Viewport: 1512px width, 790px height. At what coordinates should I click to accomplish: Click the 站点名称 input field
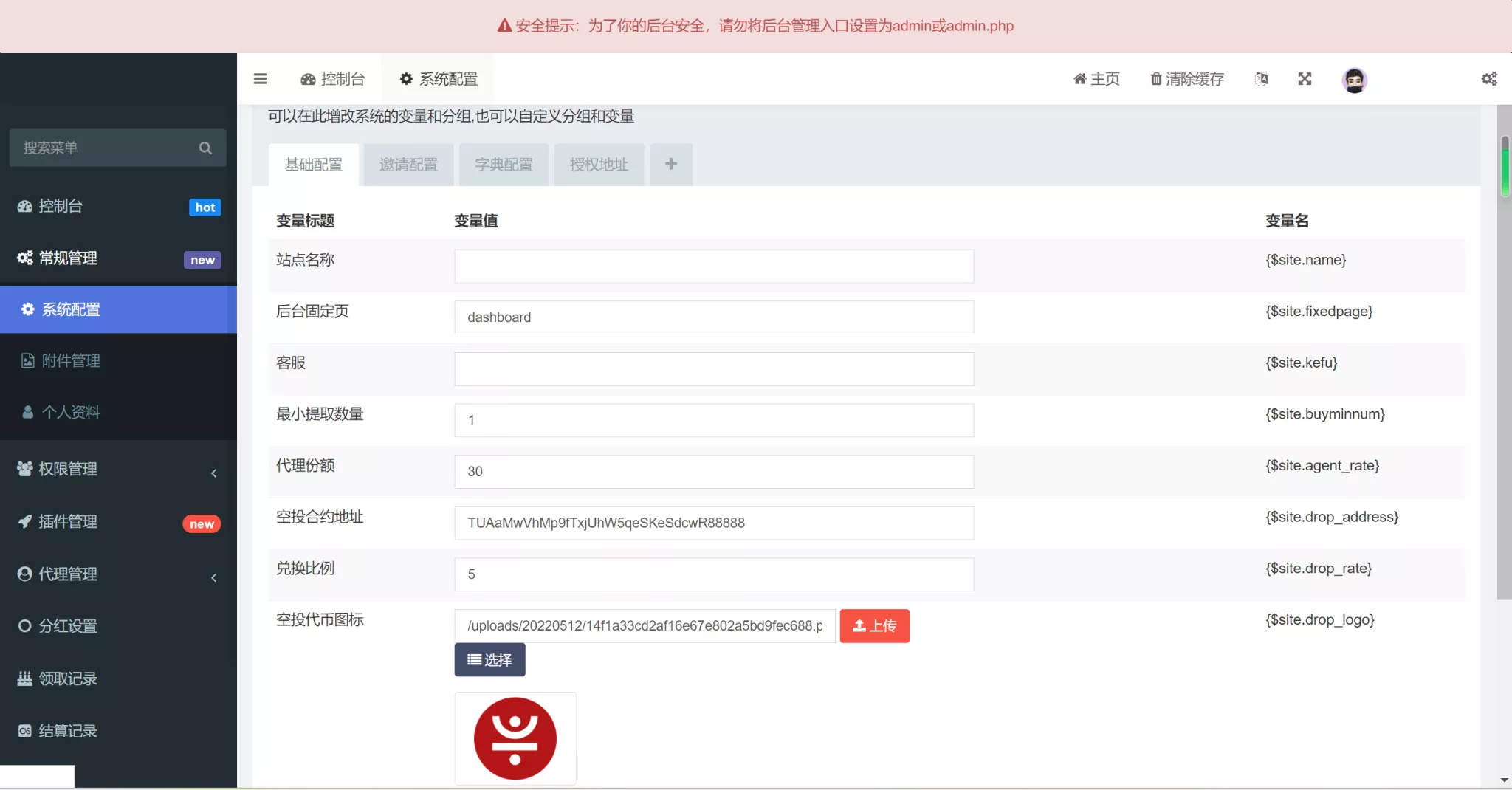tap(713, 266)
